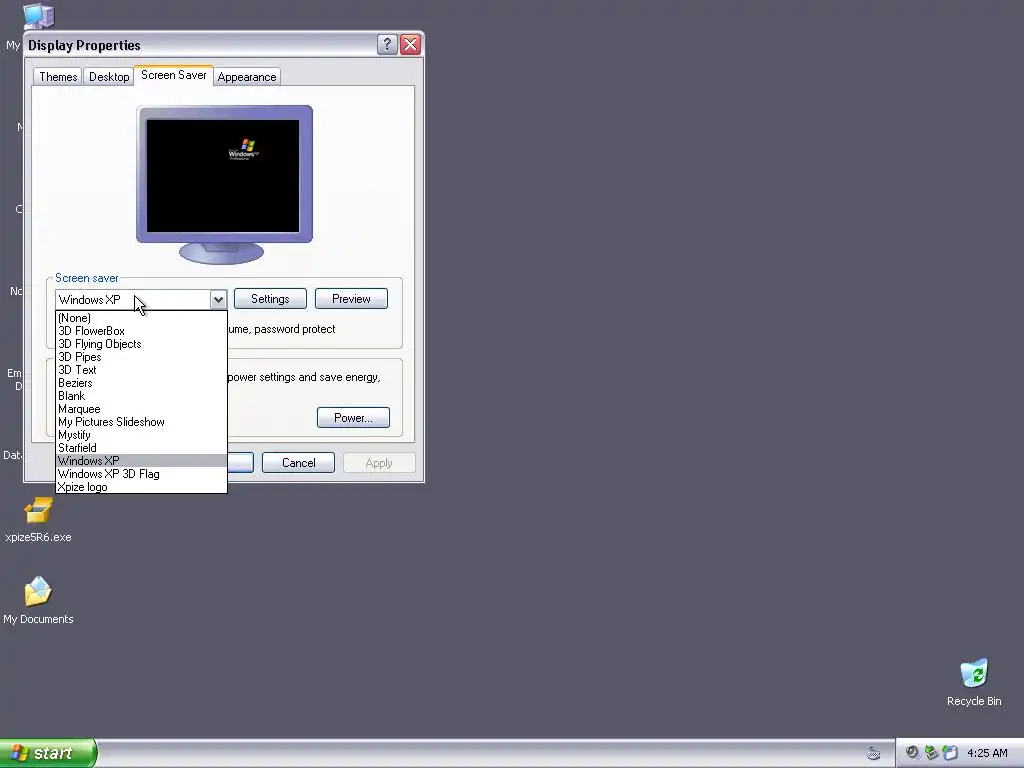
Task: Choose Starfield screen saver
Action: tap(141, 448)
